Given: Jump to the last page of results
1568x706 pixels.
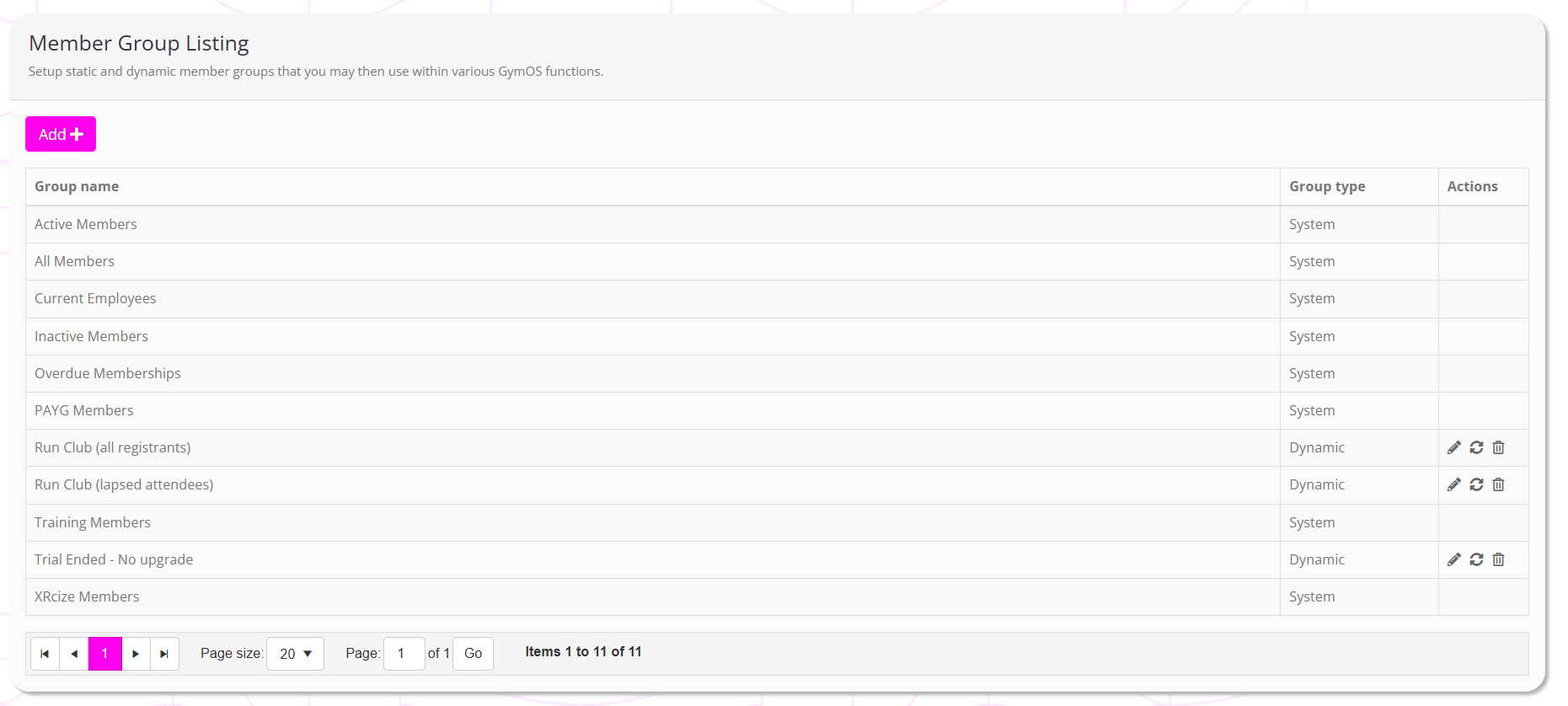Looking at the screenshot, I should pos(164,654).
